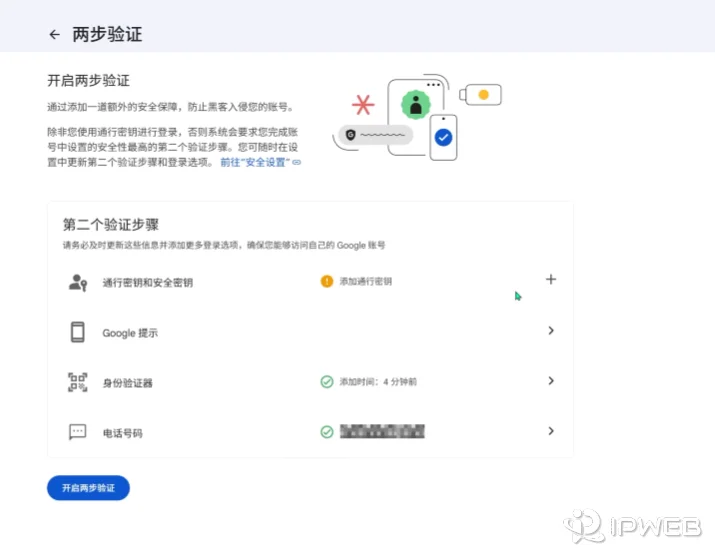This screenshot has width=715, height=556.
Task: Click the two-step verification illustration image
Action: click(417, 117)
